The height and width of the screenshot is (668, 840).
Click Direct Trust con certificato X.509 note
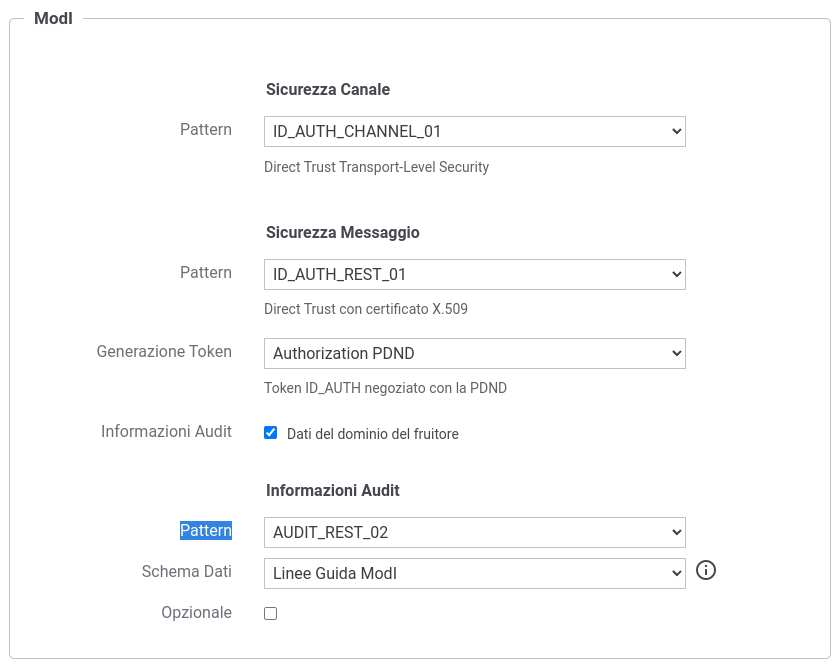click(x=366, y=309)
